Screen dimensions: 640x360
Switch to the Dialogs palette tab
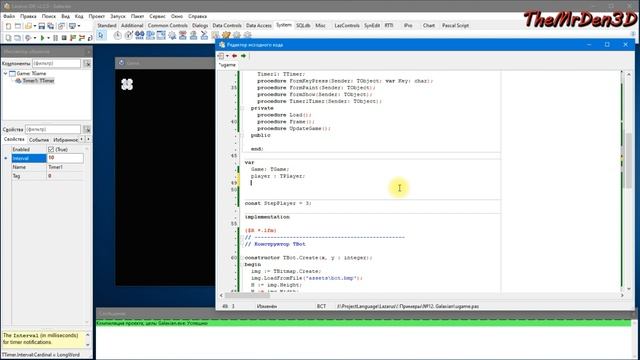tap(200, 25)
